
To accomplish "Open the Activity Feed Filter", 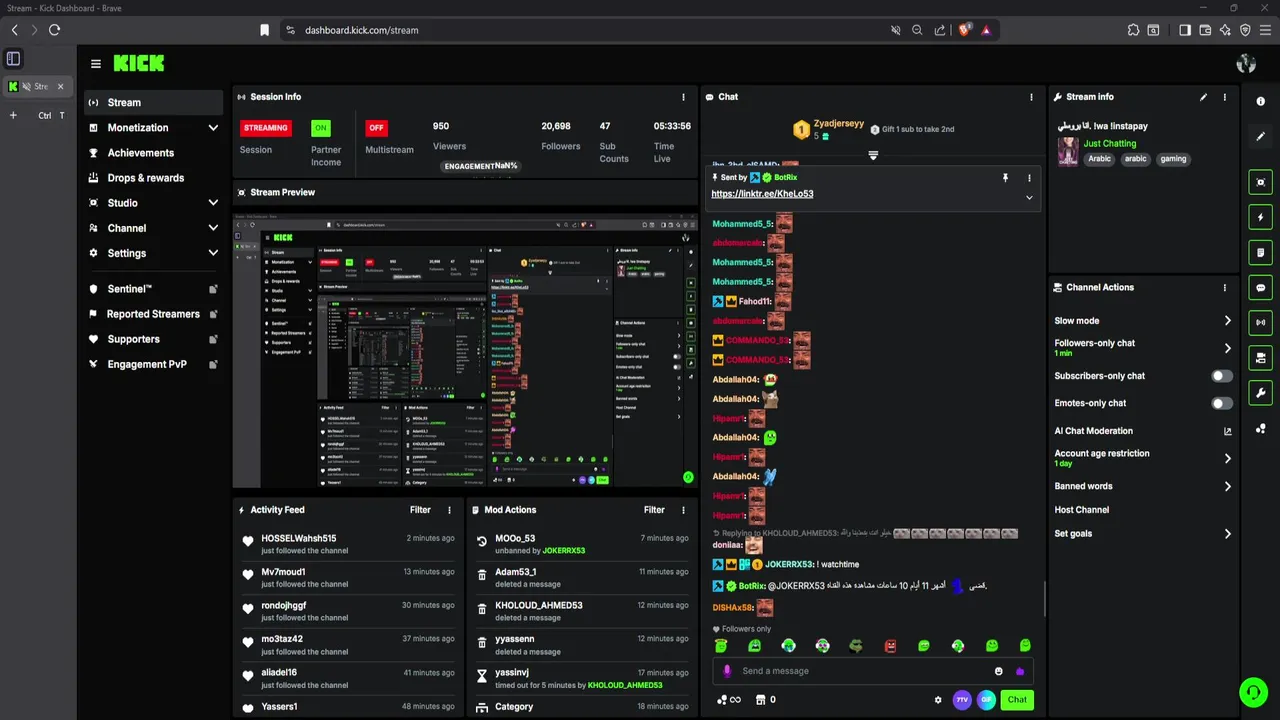I will coord(420,510).
